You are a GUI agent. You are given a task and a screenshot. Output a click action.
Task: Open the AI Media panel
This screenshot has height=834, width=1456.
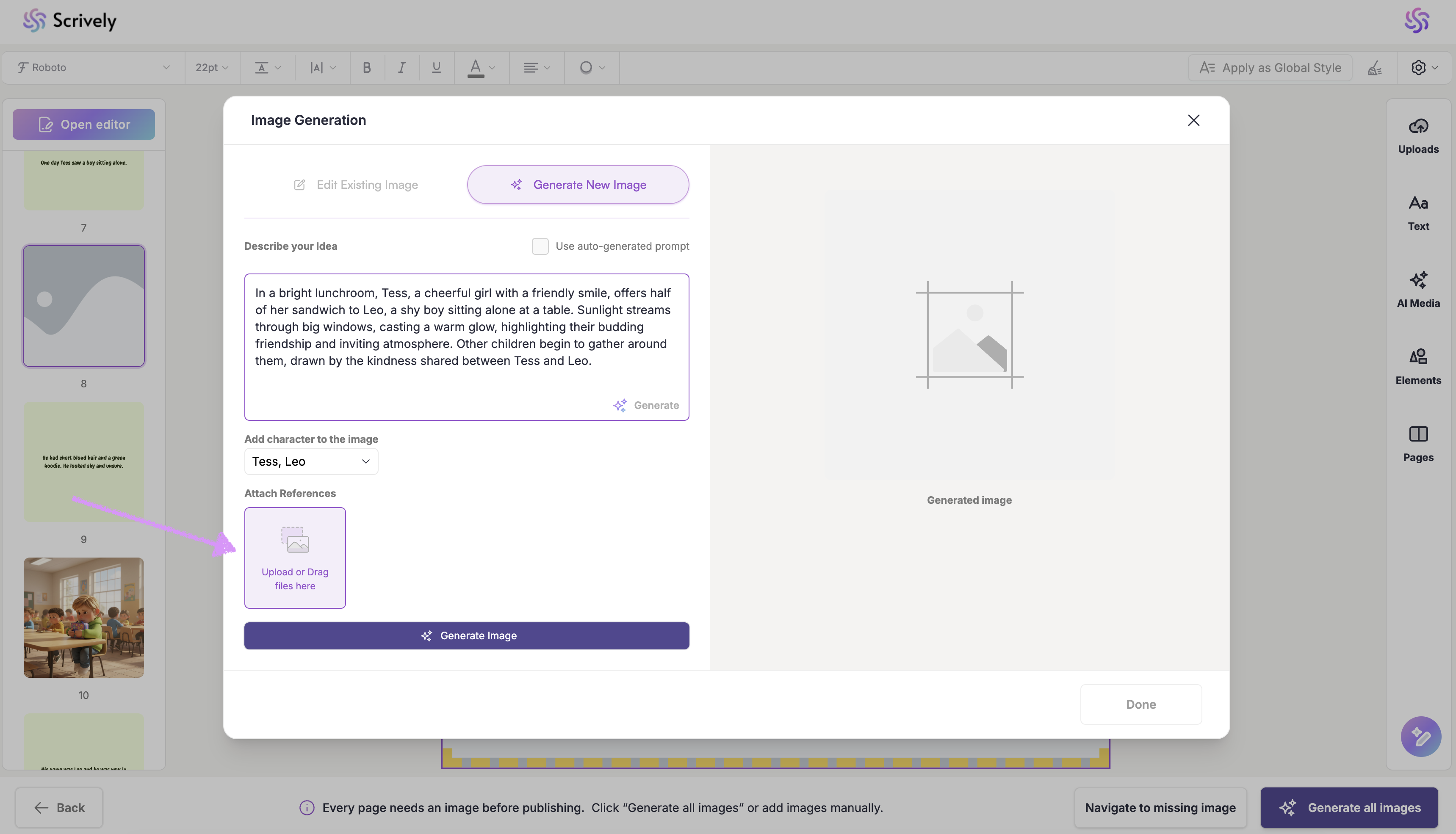pos(1417,289)
